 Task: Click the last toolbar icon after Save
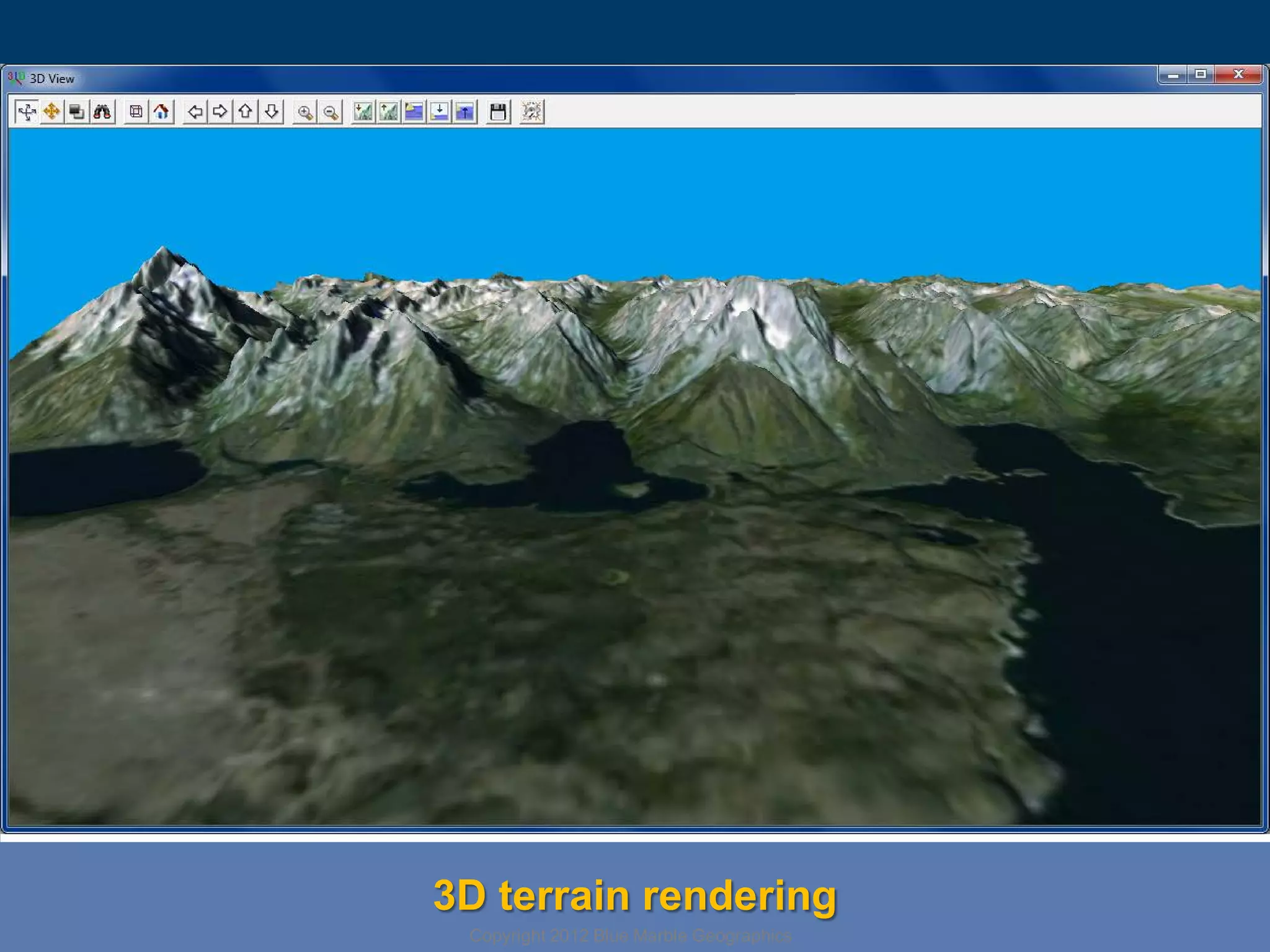click(x=531, y=112)
